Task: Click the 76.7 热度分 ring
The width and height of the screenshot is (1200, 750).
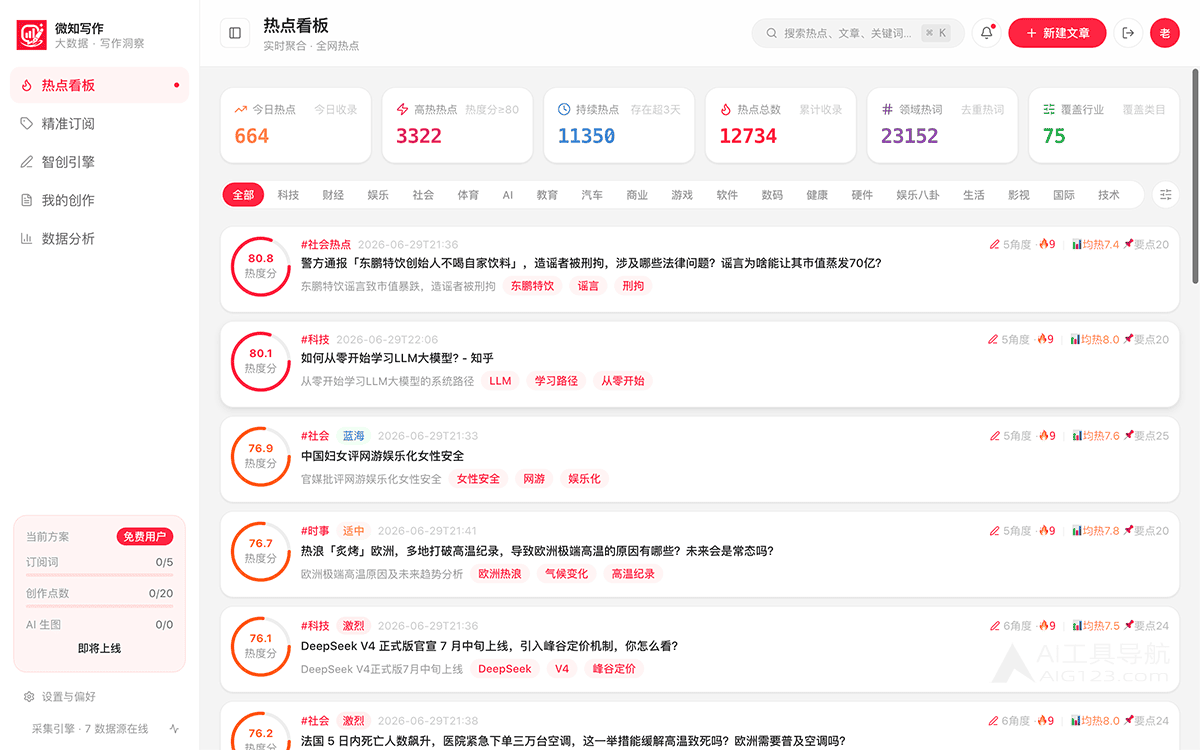Action: click(261, 550)
